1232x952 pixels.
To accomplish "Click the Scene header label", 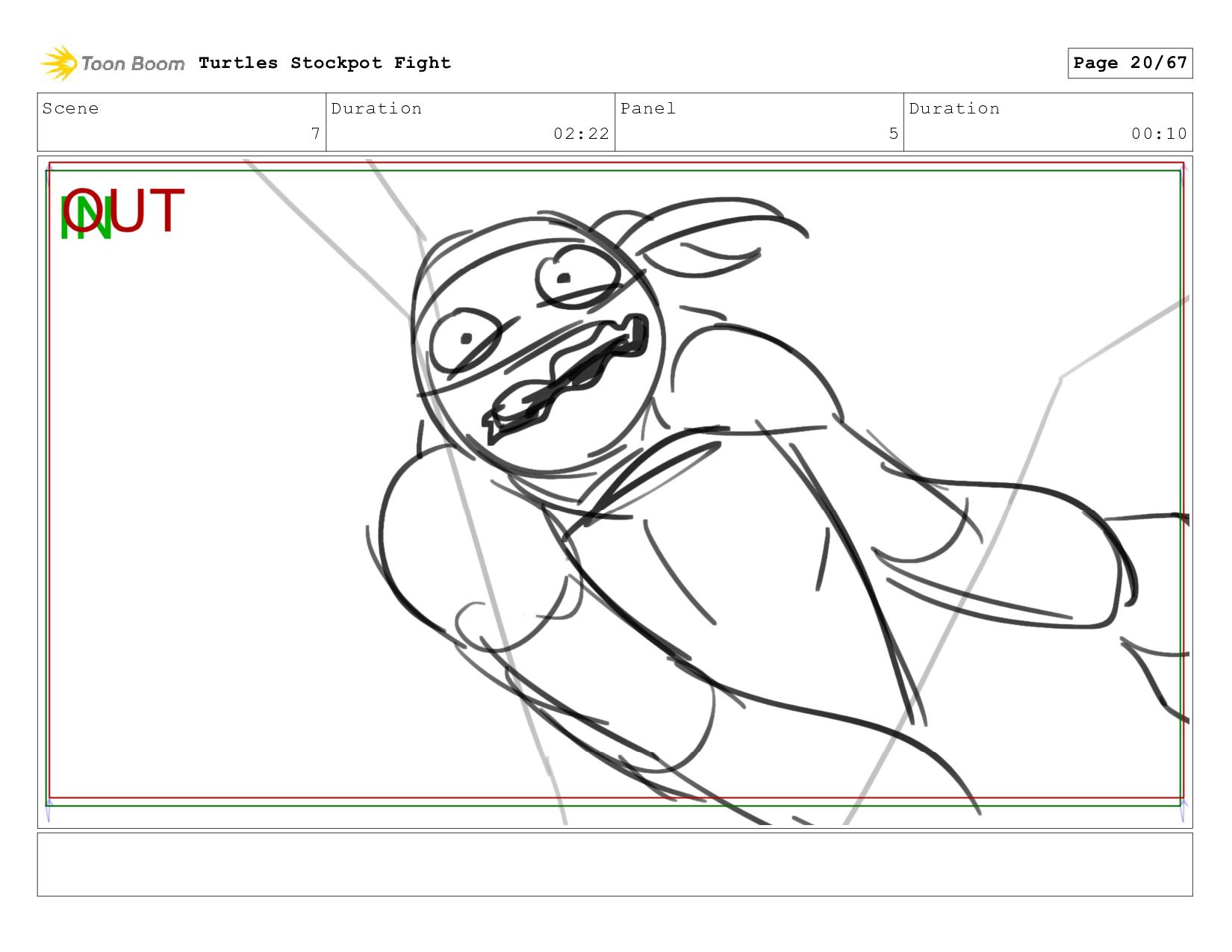I will (71, 109).
